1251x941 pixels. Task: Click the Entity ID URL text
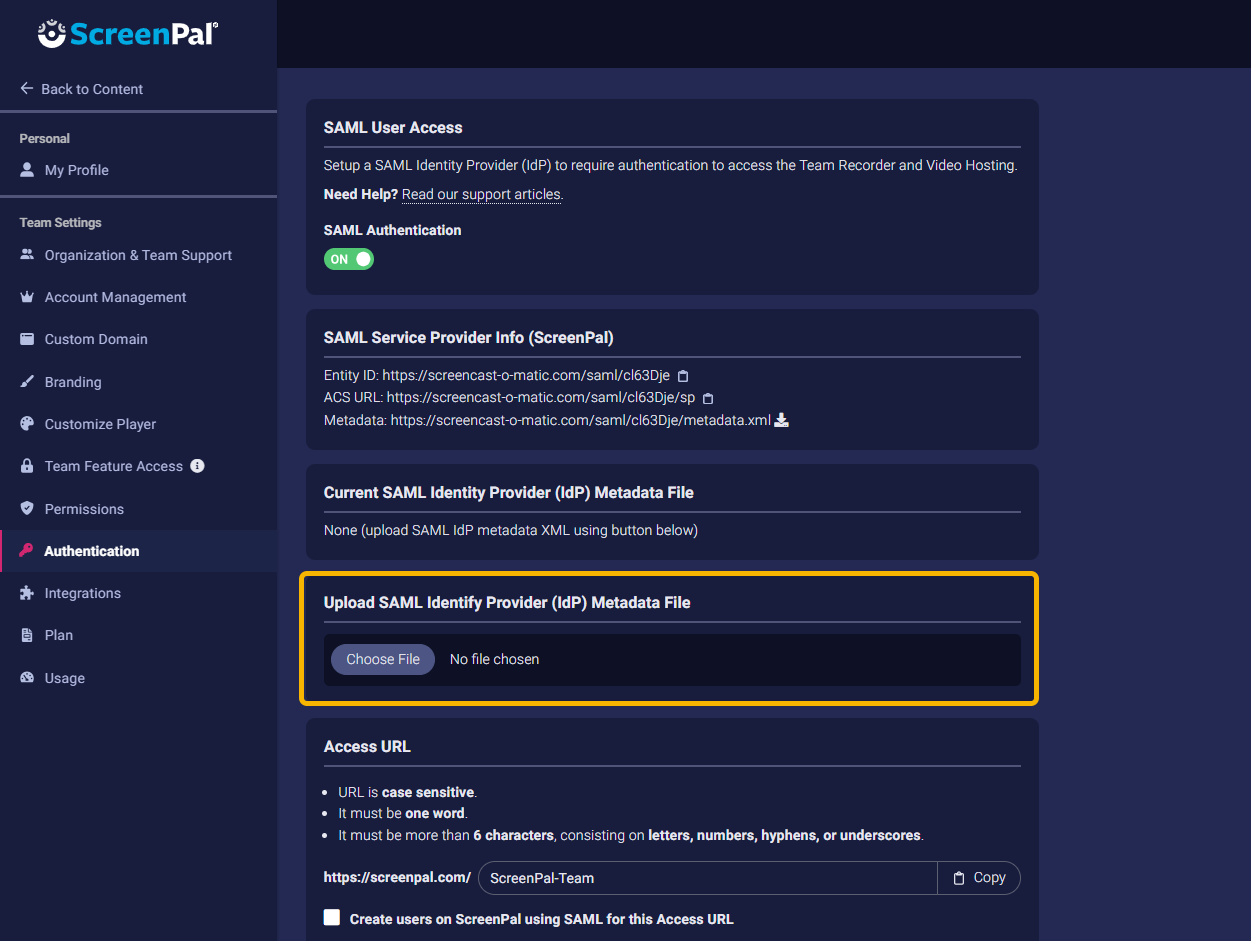(x=526, y=376)
